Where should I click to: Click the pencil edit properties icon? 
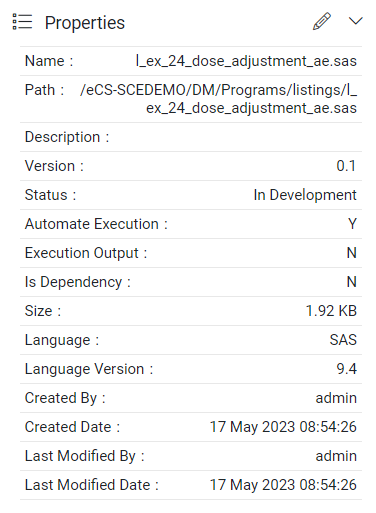[322, 22]
